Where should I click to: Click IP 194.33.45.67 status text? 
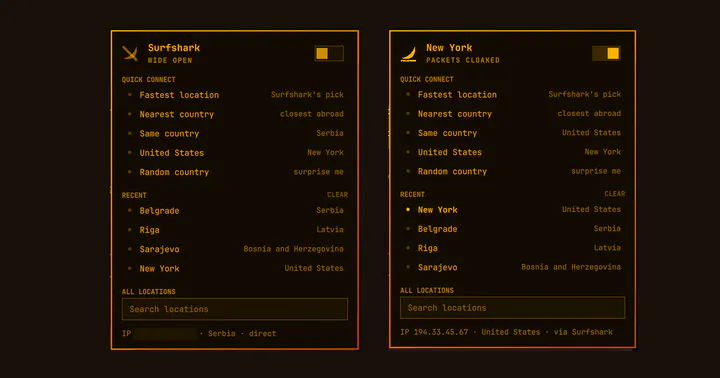click(x=434, y=332)
